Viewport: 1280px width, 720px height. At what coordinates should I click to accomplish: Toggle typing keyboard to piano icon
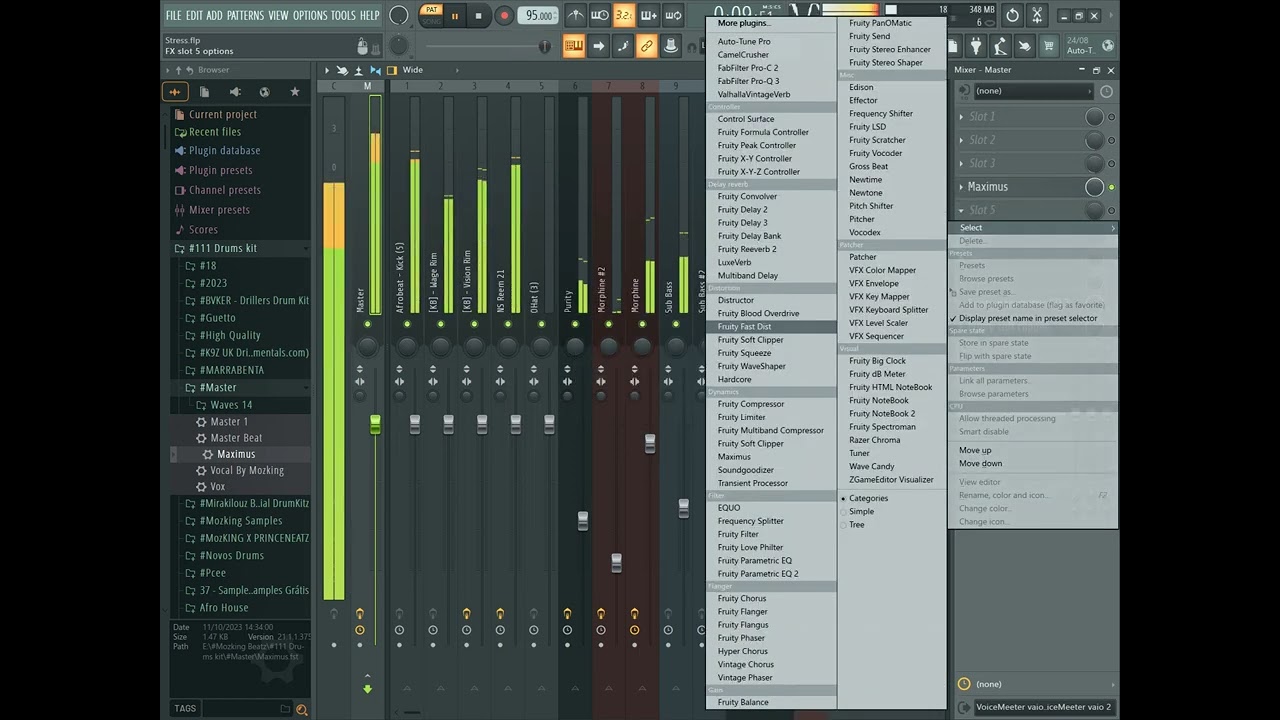pyautogui.click(x=574, y=46)
